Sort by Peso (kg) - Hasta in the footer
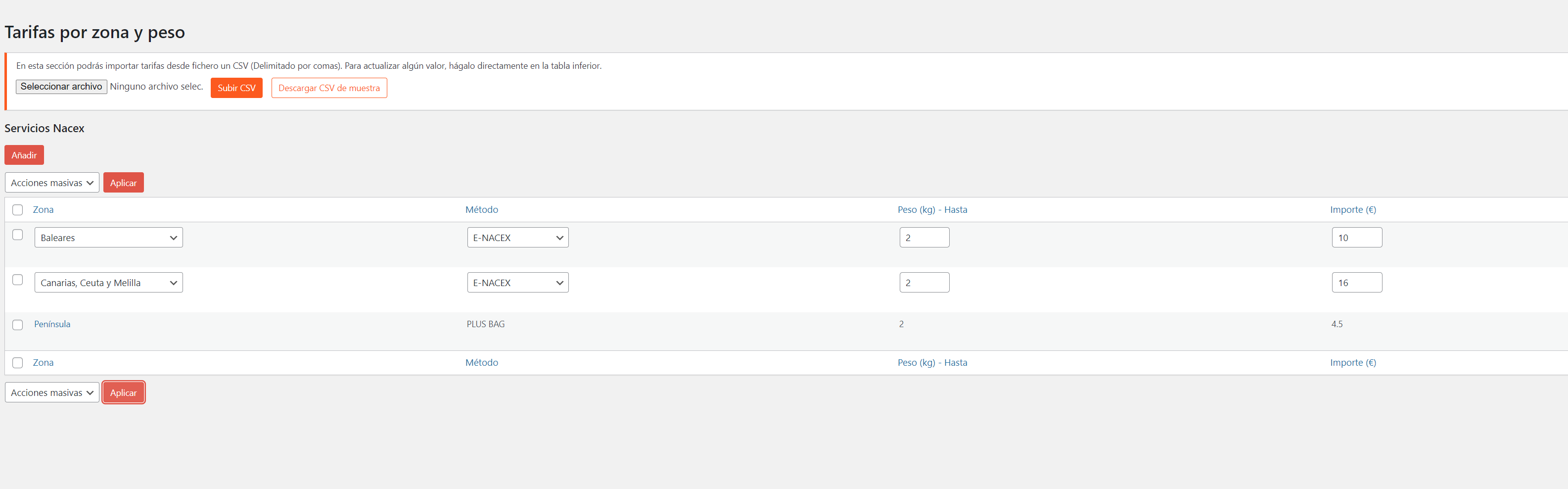The image size is (1568, 489). point(932,362)
